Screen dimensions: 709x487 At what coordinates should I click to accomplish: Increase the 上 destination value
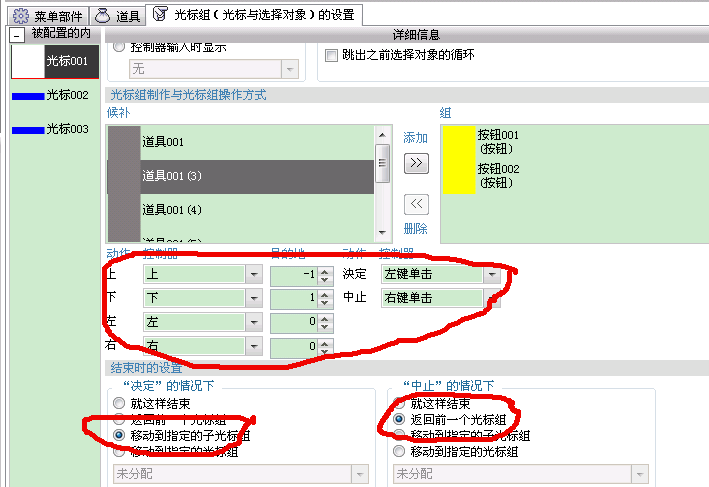click(325, 271)
